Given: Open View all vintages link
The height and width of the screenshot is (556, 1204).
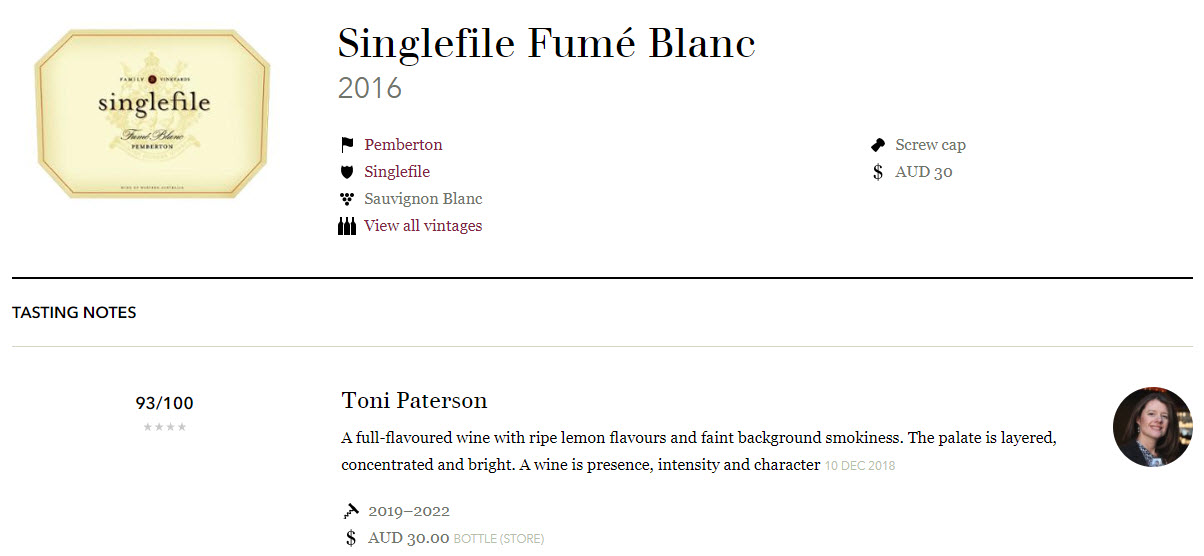Looking at the screenshot, I should click(423, 226).
